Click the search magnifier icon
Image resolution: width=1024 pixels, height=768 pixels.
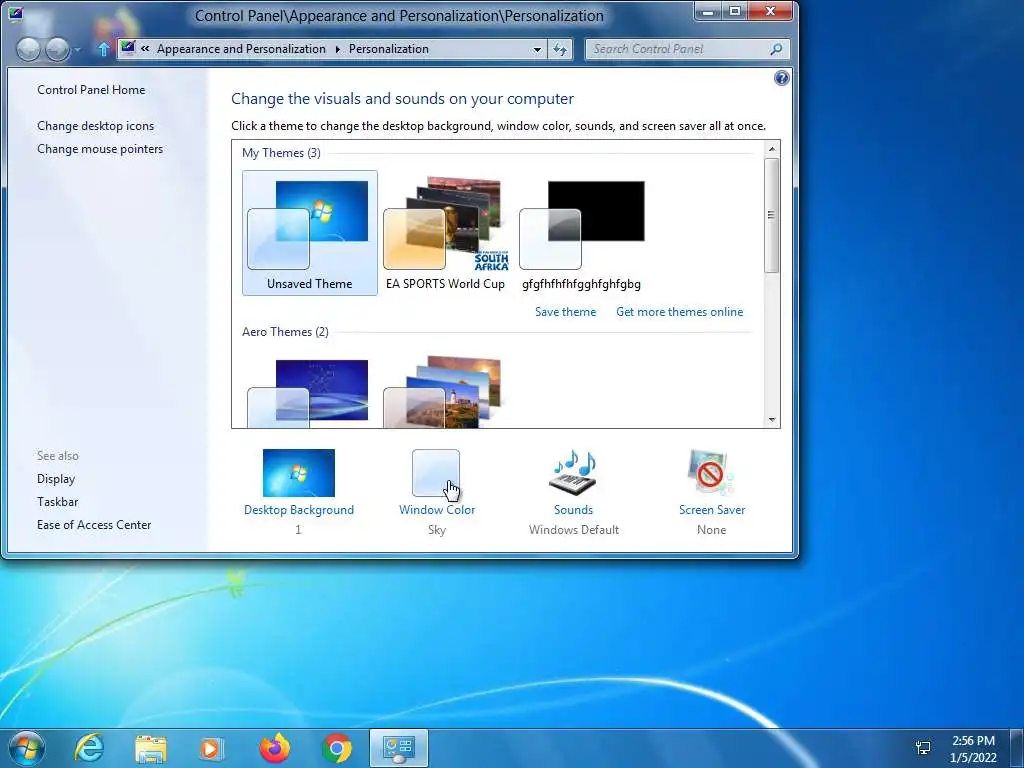coord(776,49)
